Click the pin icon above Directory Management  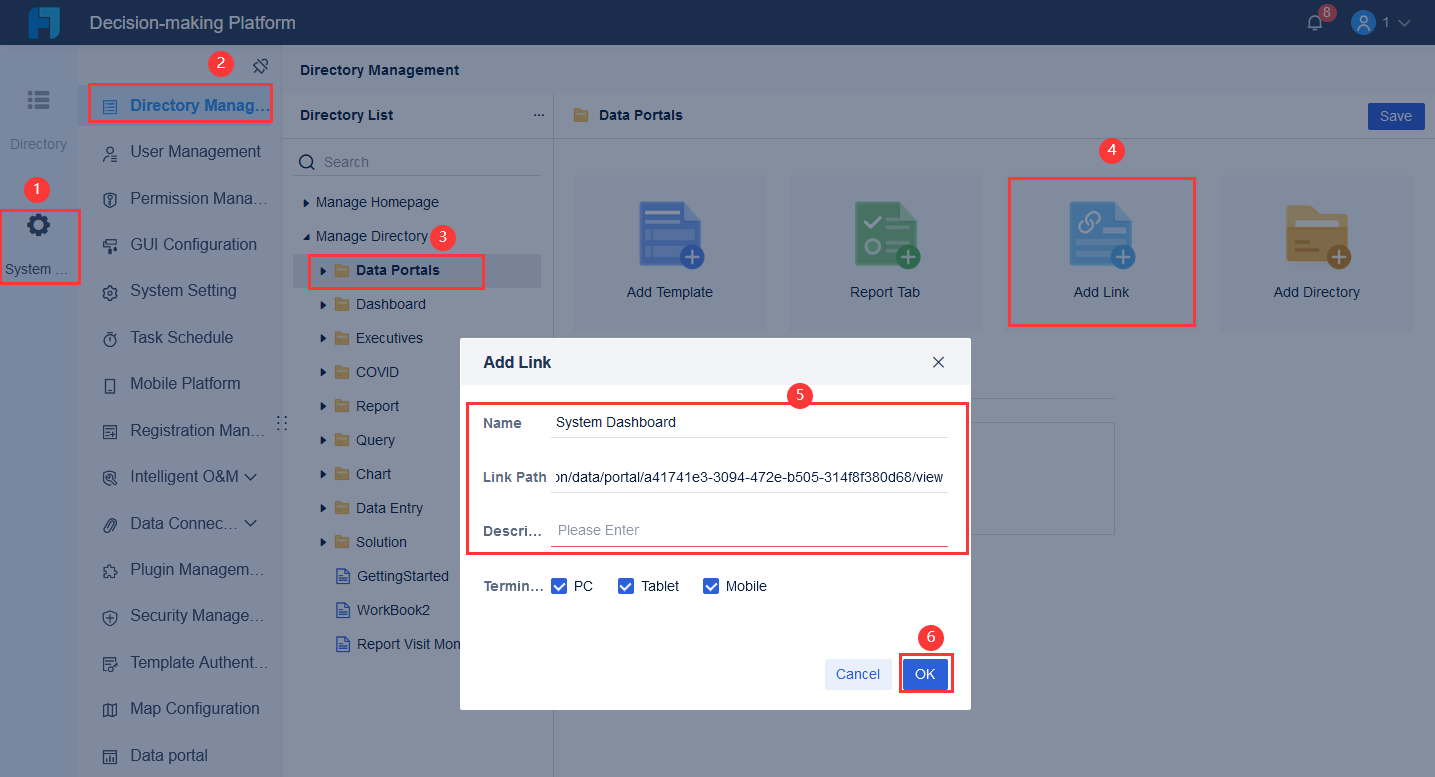(x=260, y=64)
